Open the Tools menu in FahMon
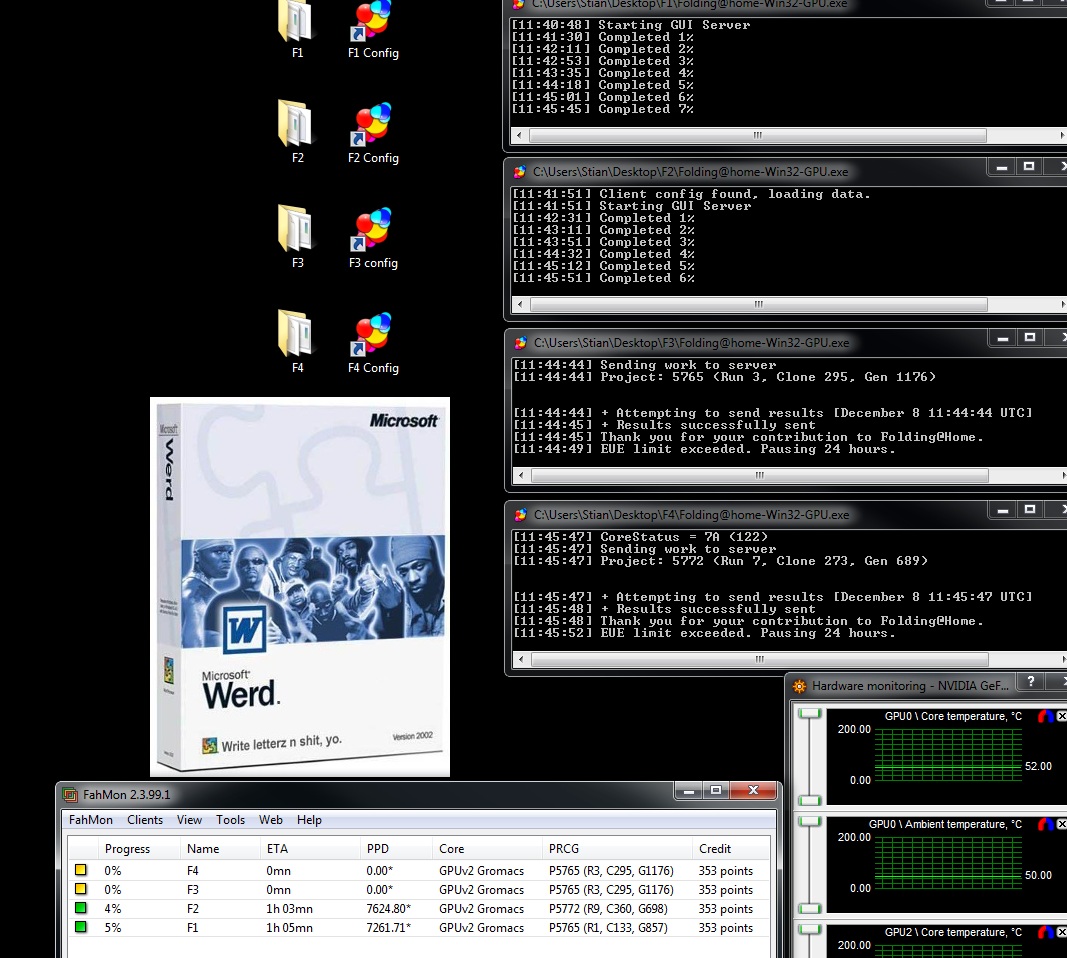The image size is (1067, 958). pos(230,820)
